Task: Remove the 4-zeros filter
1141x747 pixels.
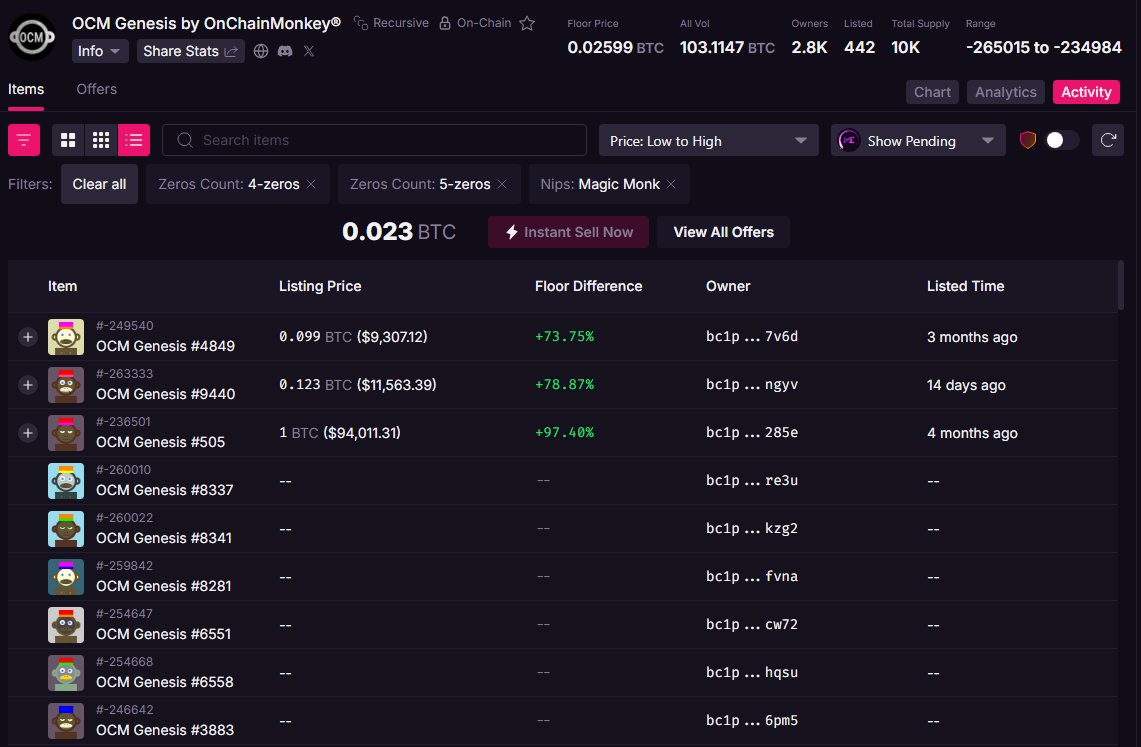Action: pyautogui.click(x=311, y=184)
